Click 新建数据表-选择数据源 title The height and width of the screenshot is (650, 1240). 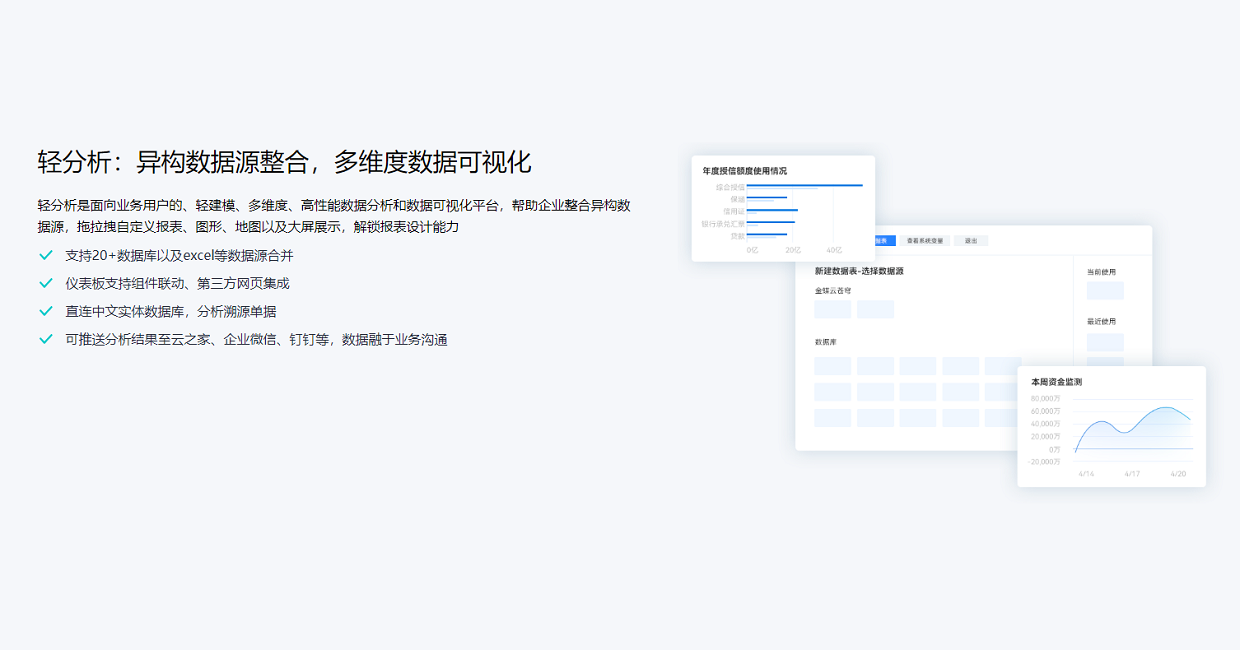point(859,271)
